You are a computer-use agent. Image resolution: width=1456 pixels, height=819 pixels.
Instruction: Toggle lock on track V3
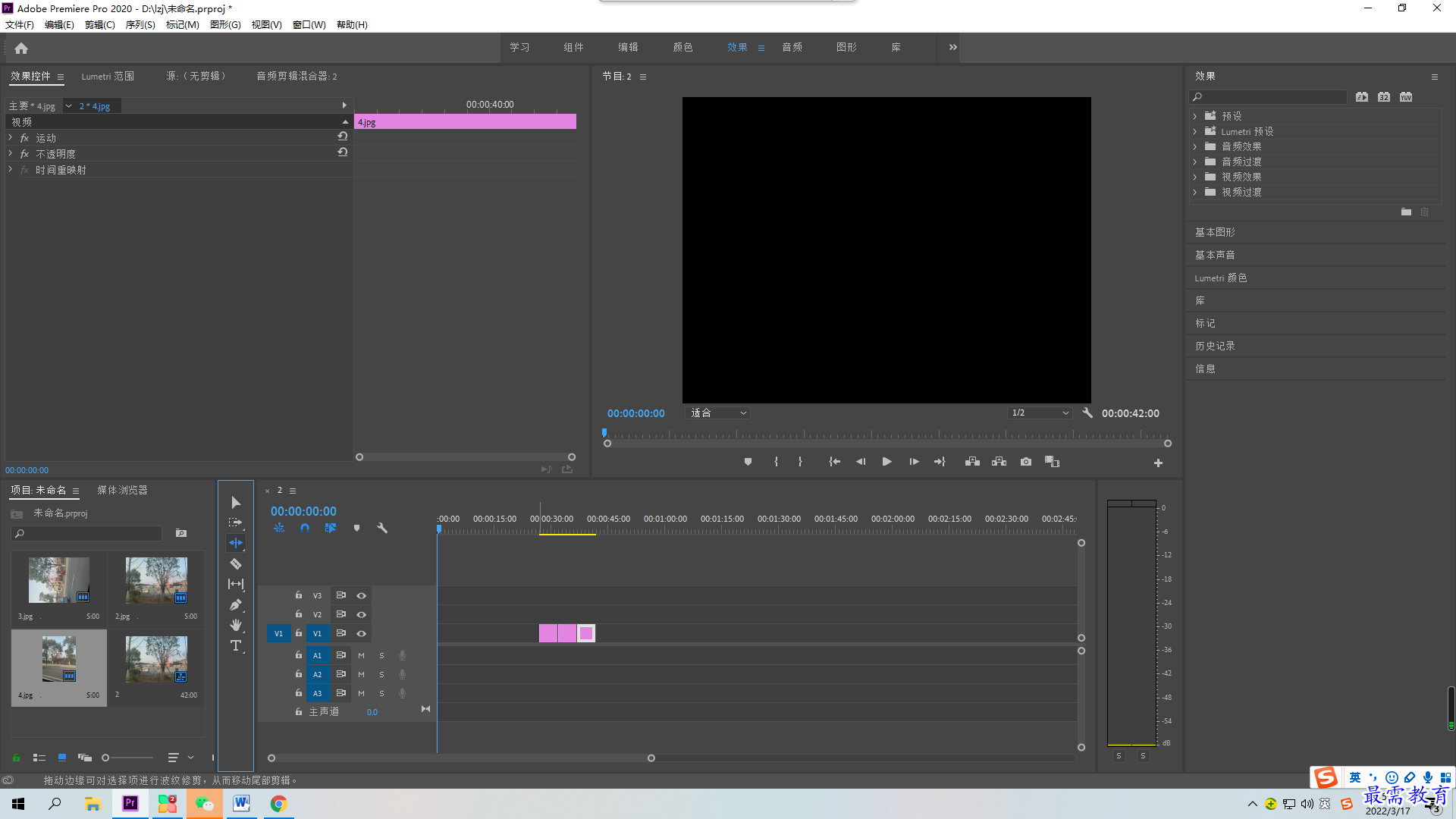[299, 595]
